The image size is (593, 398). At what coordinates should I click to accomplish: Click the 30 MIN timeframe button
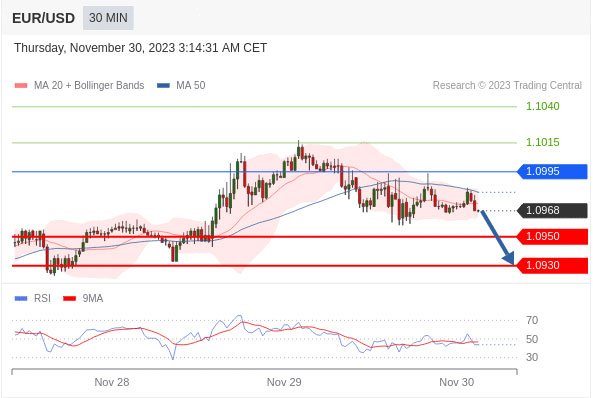click(108, 18)
